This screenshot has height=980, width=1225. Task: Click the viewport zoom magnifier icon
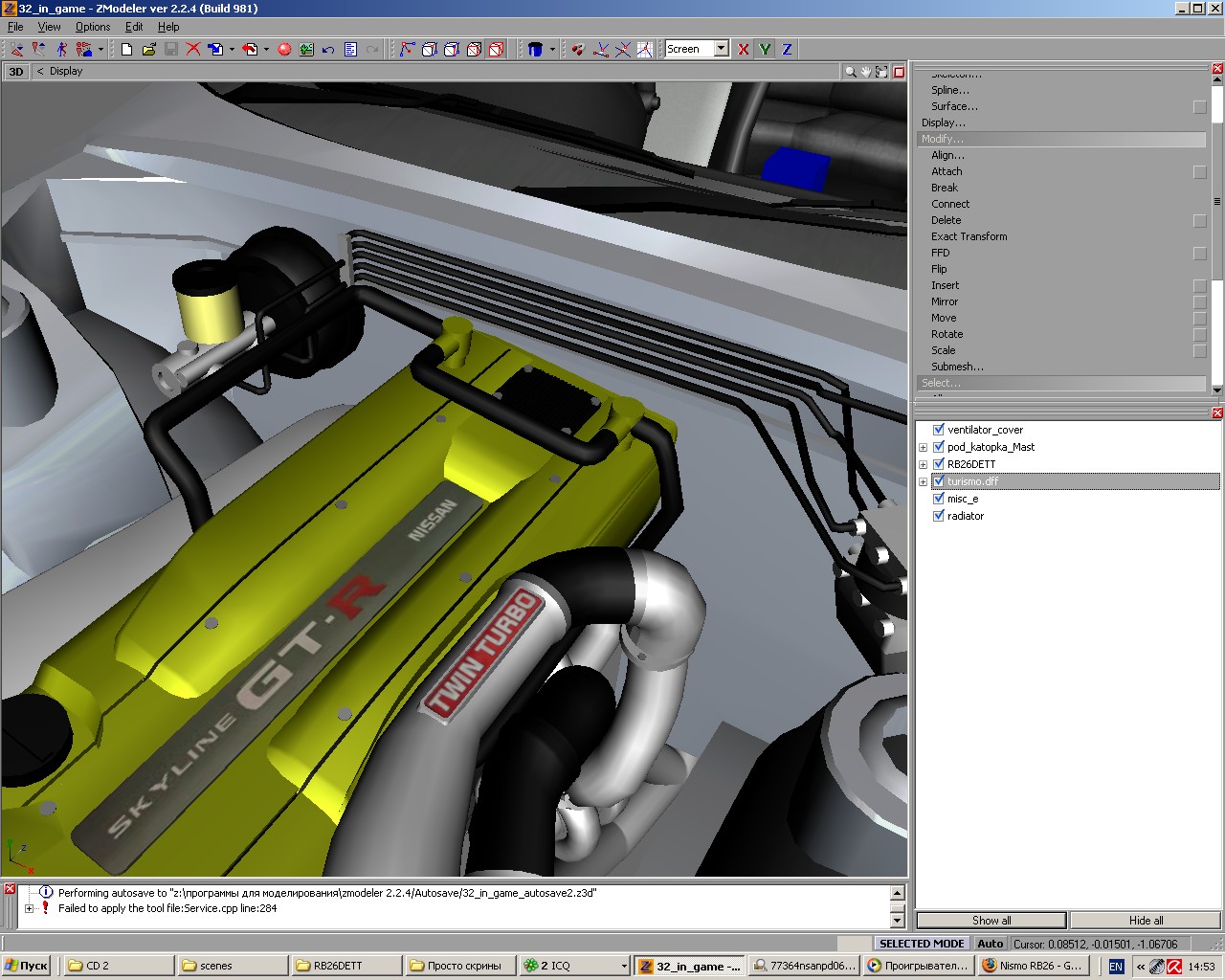850,71
